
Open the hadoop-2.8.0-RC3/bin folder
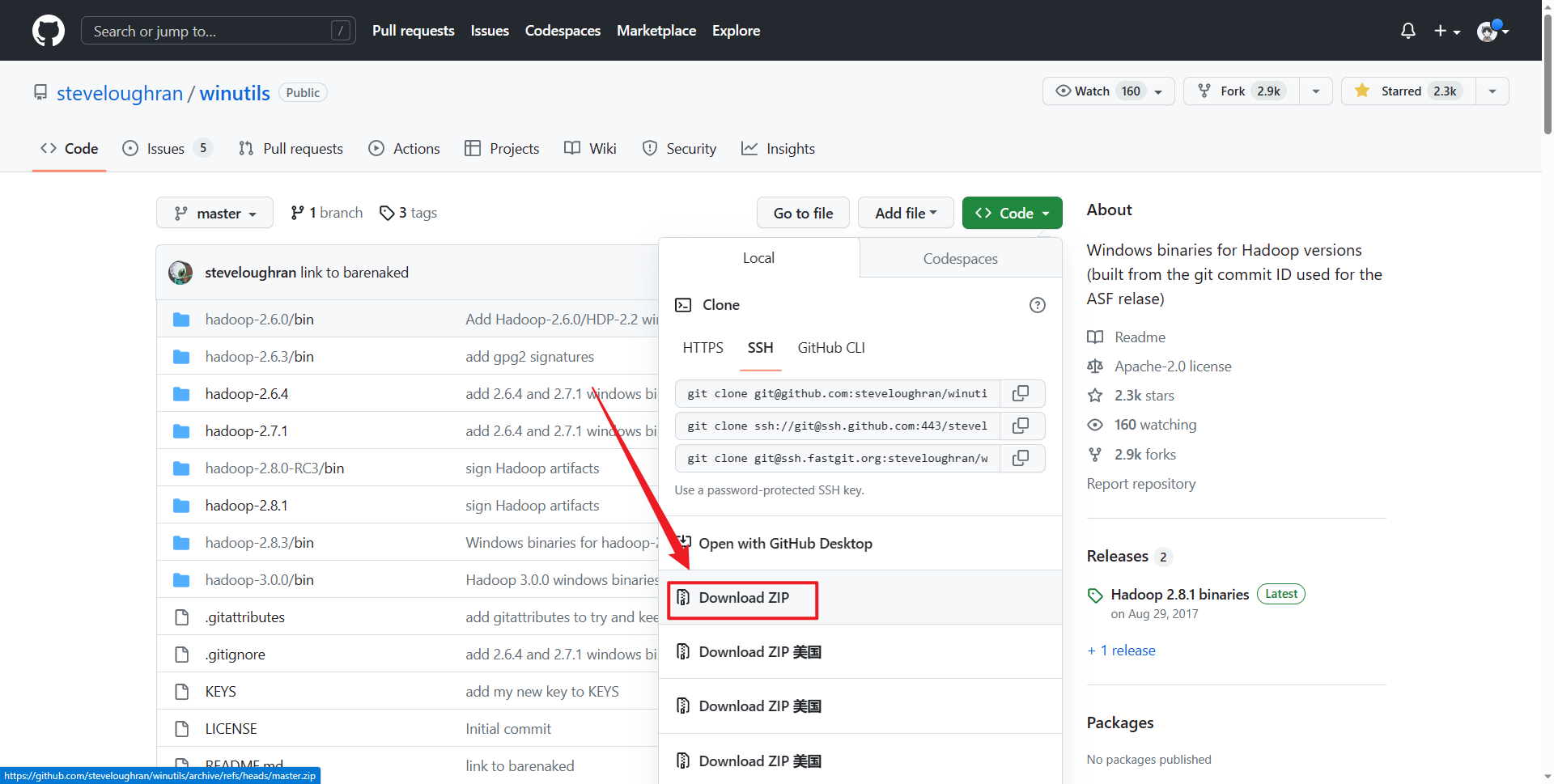pos(275,468)
